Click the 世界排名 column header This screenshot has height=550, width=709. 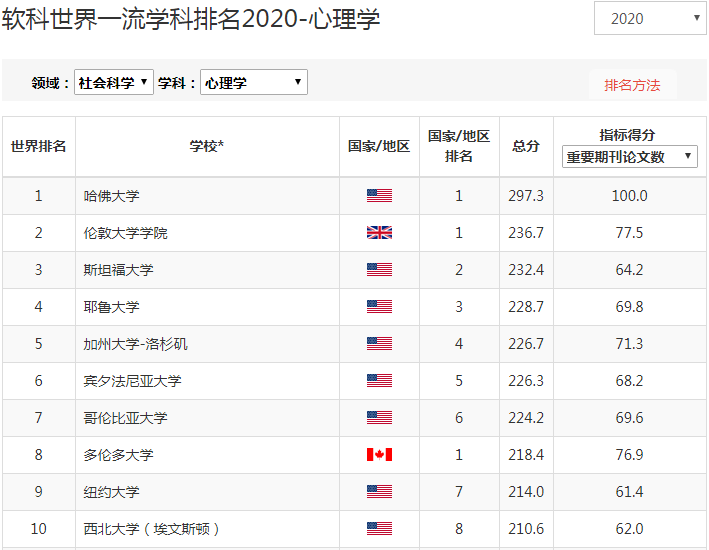[x=38, y=146]
